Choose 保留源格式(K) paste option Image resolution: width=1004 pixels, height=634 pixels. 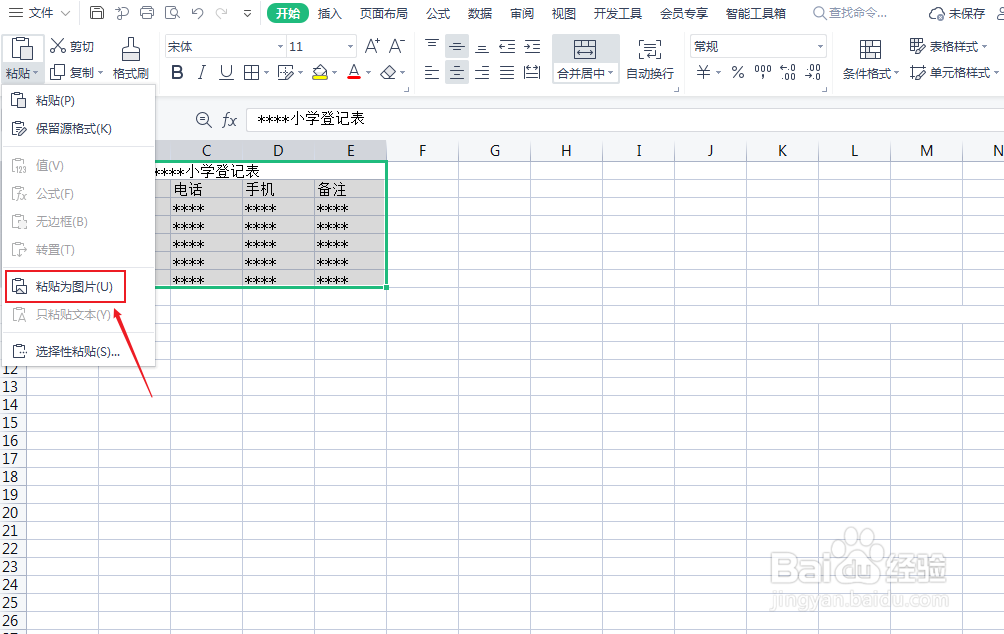coord(79,129)
